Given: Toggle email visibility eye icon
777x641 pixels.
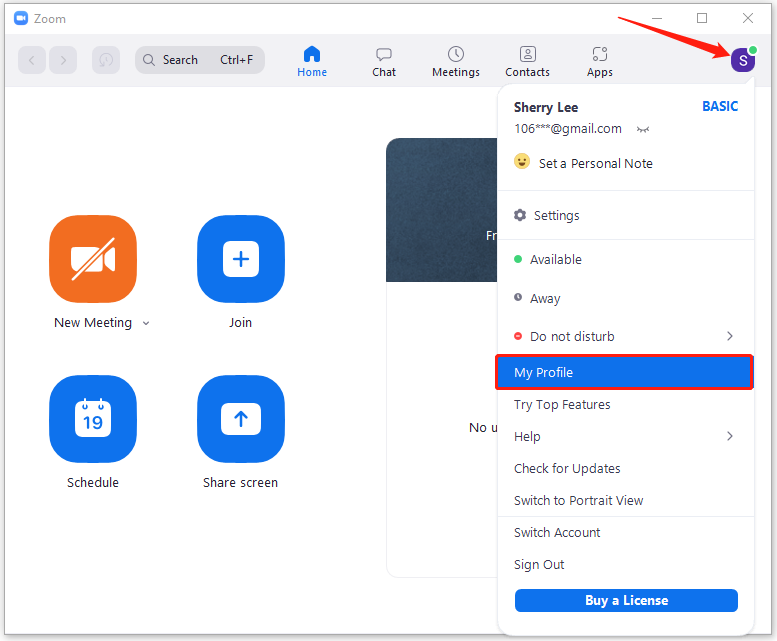Looking at the screenshot, I should [x=643, y=129].
